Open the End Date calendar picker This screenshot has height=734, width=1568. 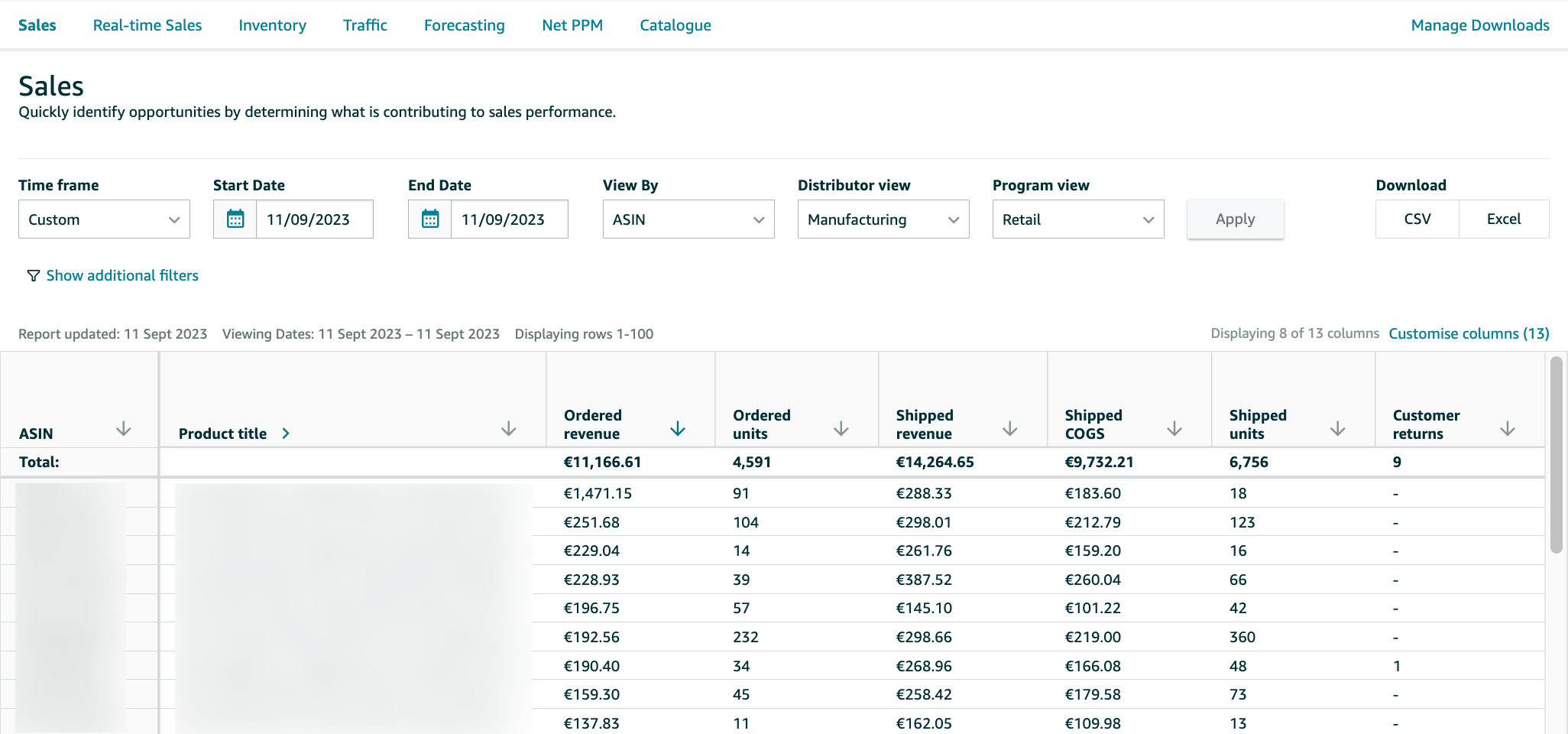[430, 219]
